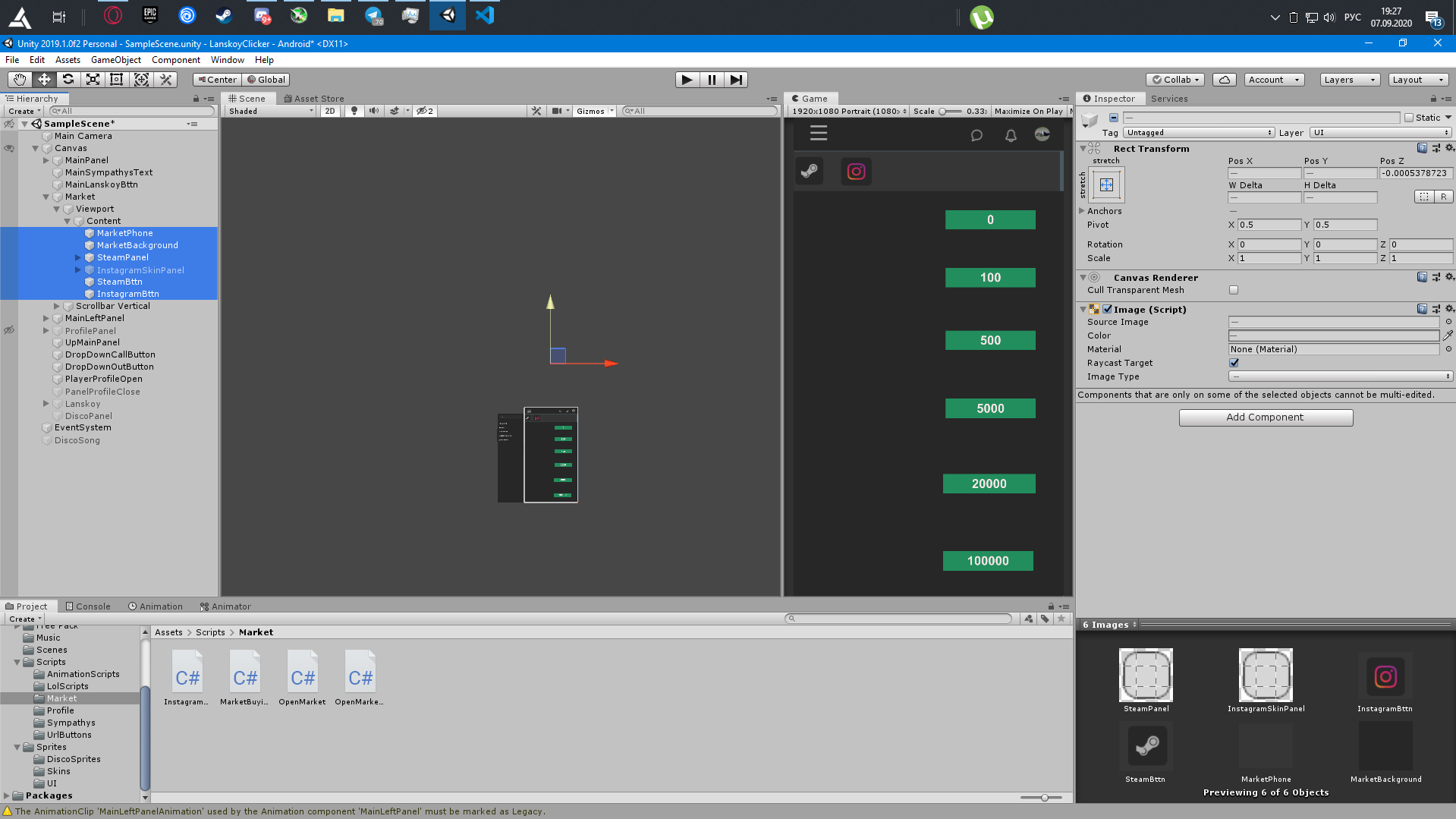Open the Layout dropdown
Screen dimensions: 1456x819
coord(1418,80)
